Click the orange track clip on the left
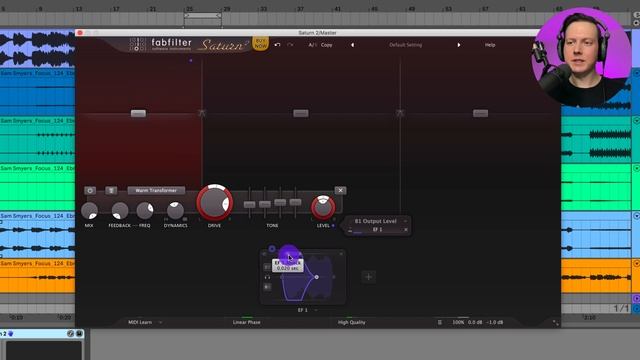 tap(37, 276)
